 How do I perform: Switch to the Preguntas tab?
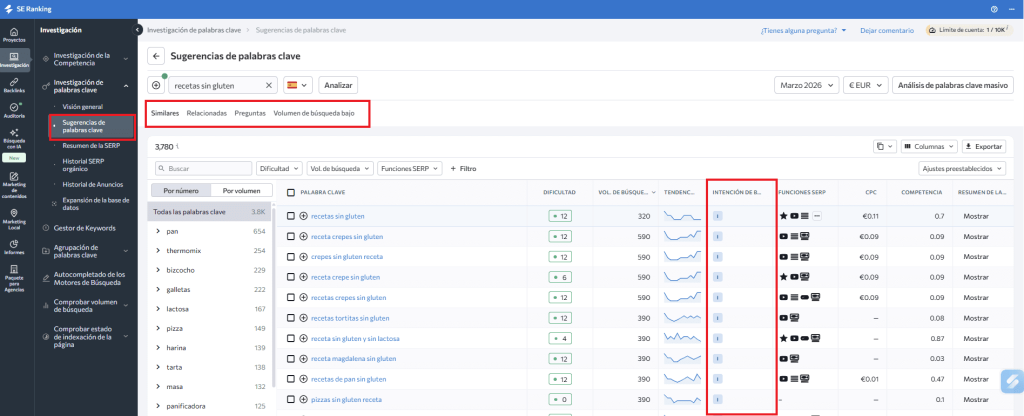pos(250,113)
